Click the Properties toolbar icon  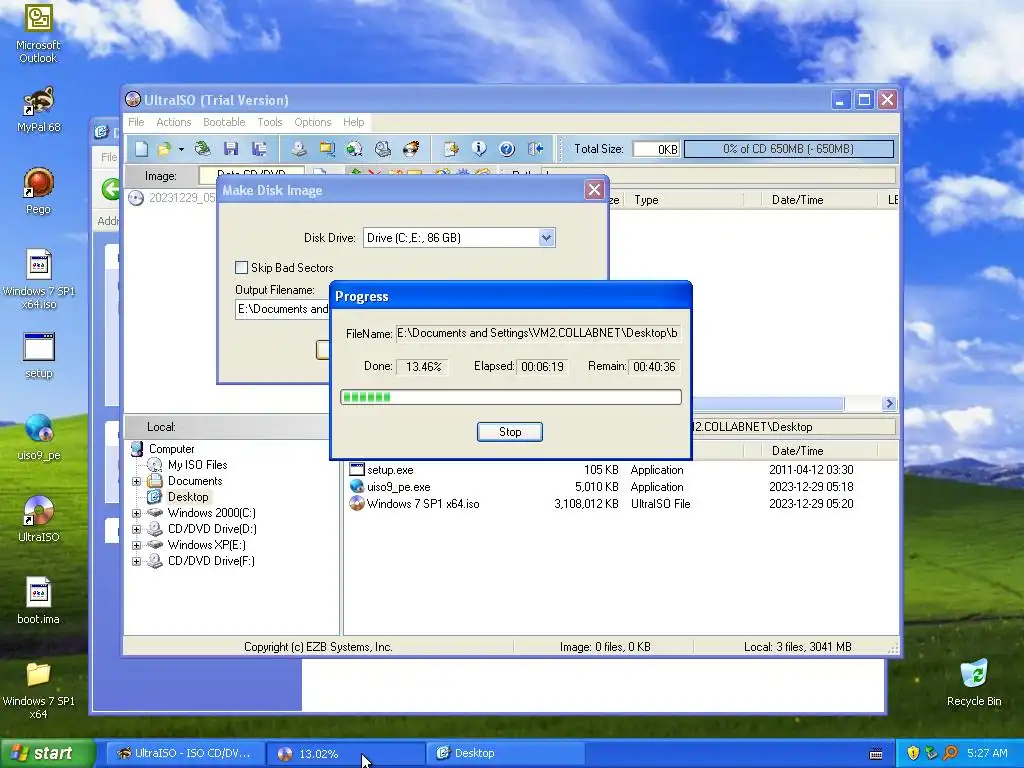coord(451,149)
